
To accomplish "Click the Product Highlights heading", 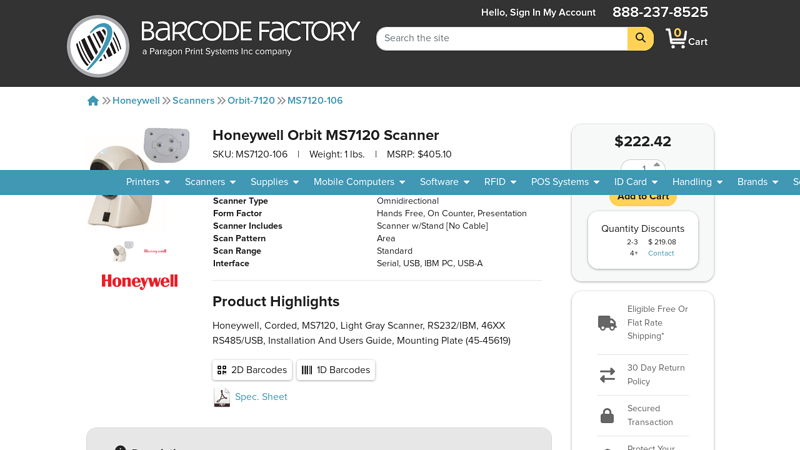I will click(x=276, y=302).
